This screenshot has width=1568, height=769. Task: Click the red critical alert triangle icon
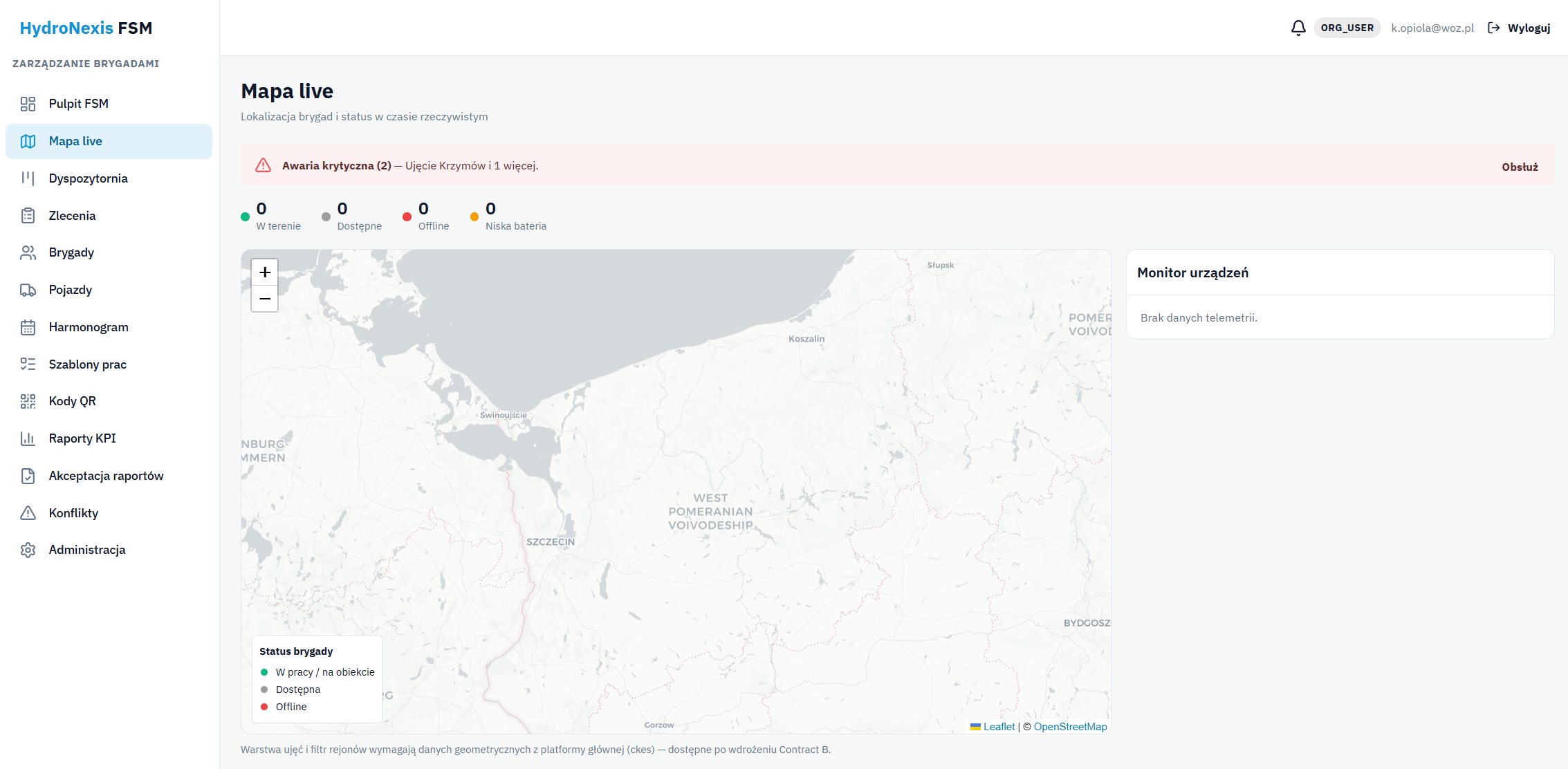coord(263,165)
